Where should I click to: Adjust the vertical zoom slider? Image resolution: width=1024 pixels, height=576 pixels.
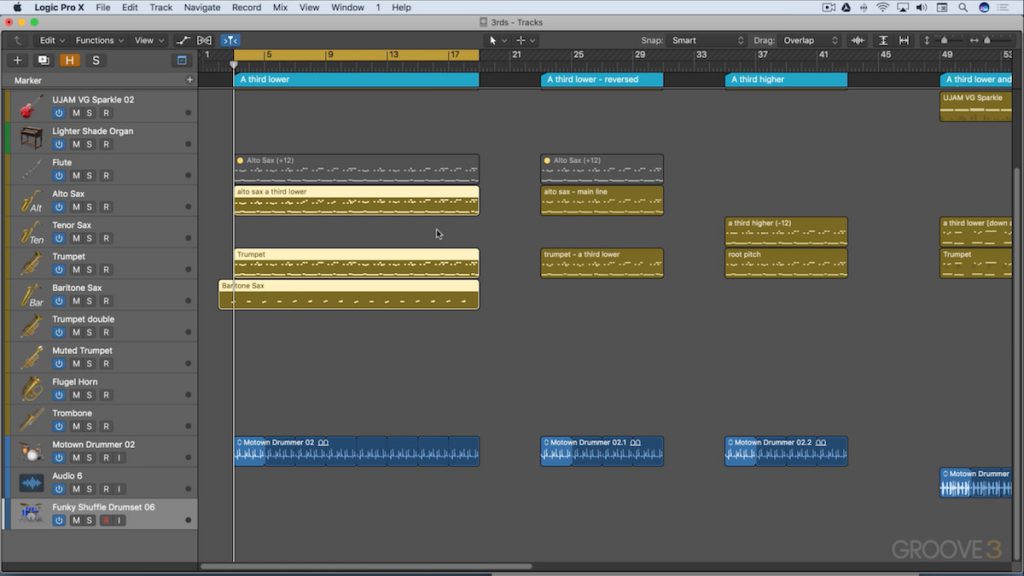944,40
